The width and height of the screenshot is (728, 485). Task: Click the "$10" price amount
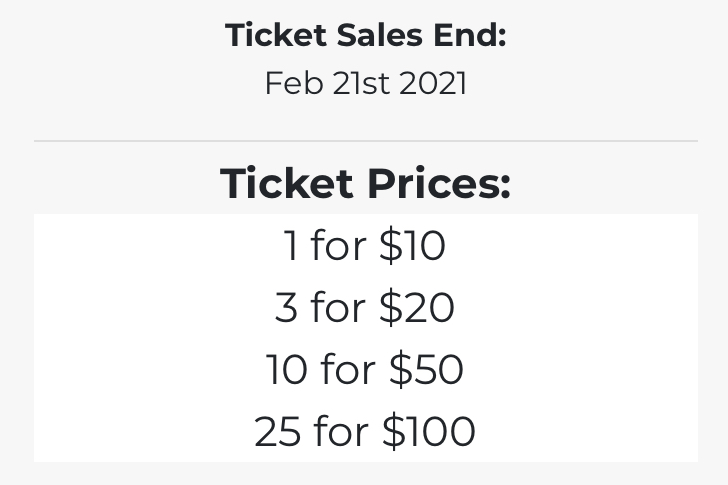click(x=412, y=245)
